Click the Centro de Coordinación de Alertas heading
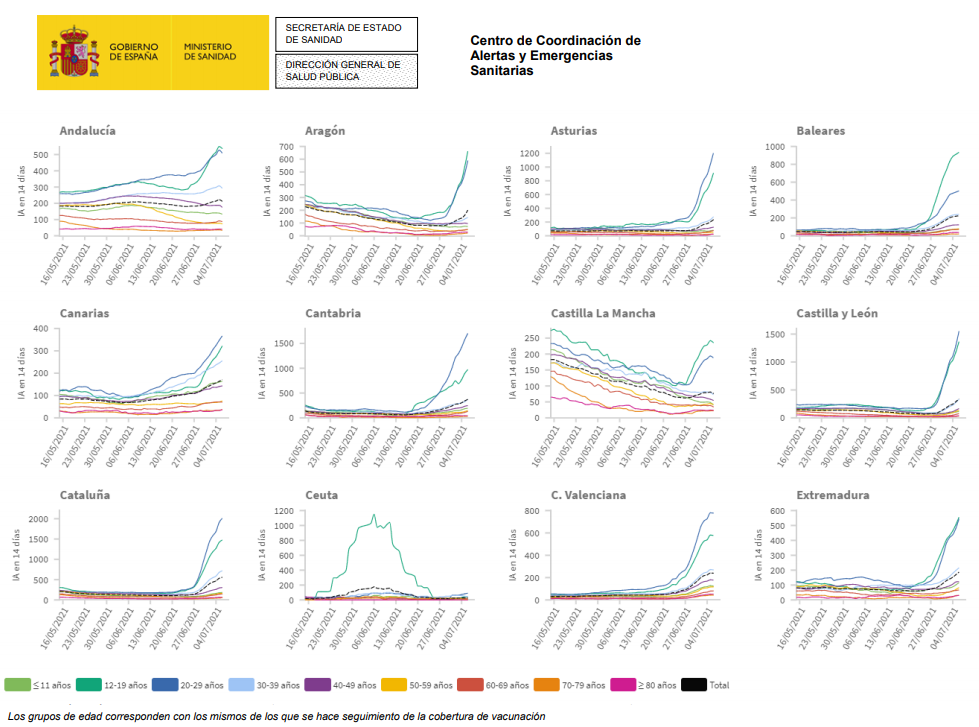The height and width of the screenshot is (727, 979). tap(555, 56)
